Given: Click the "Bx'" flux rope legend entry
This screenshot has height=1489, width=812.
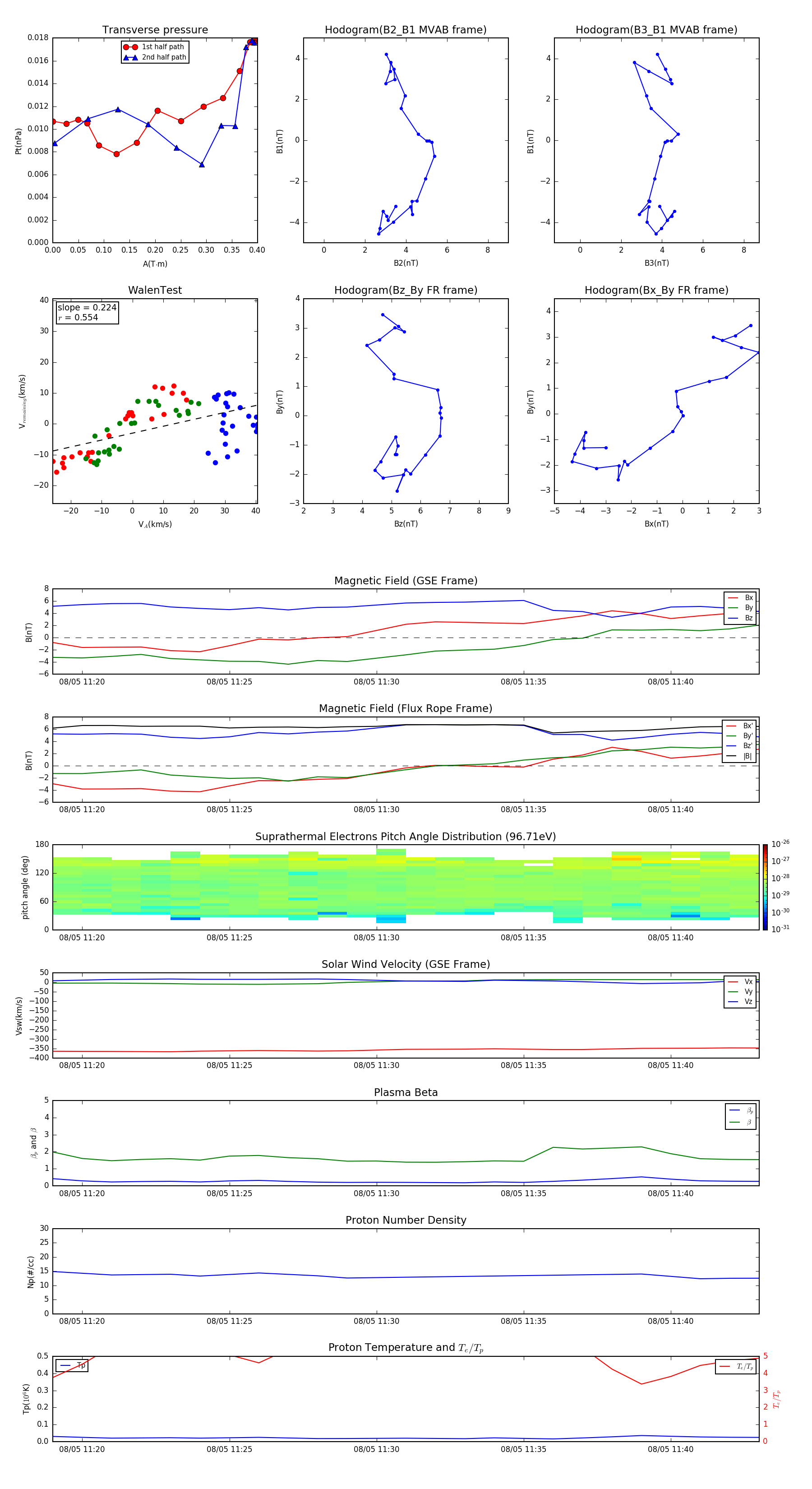Looking at the screenshot, I should tap(740, 726).
